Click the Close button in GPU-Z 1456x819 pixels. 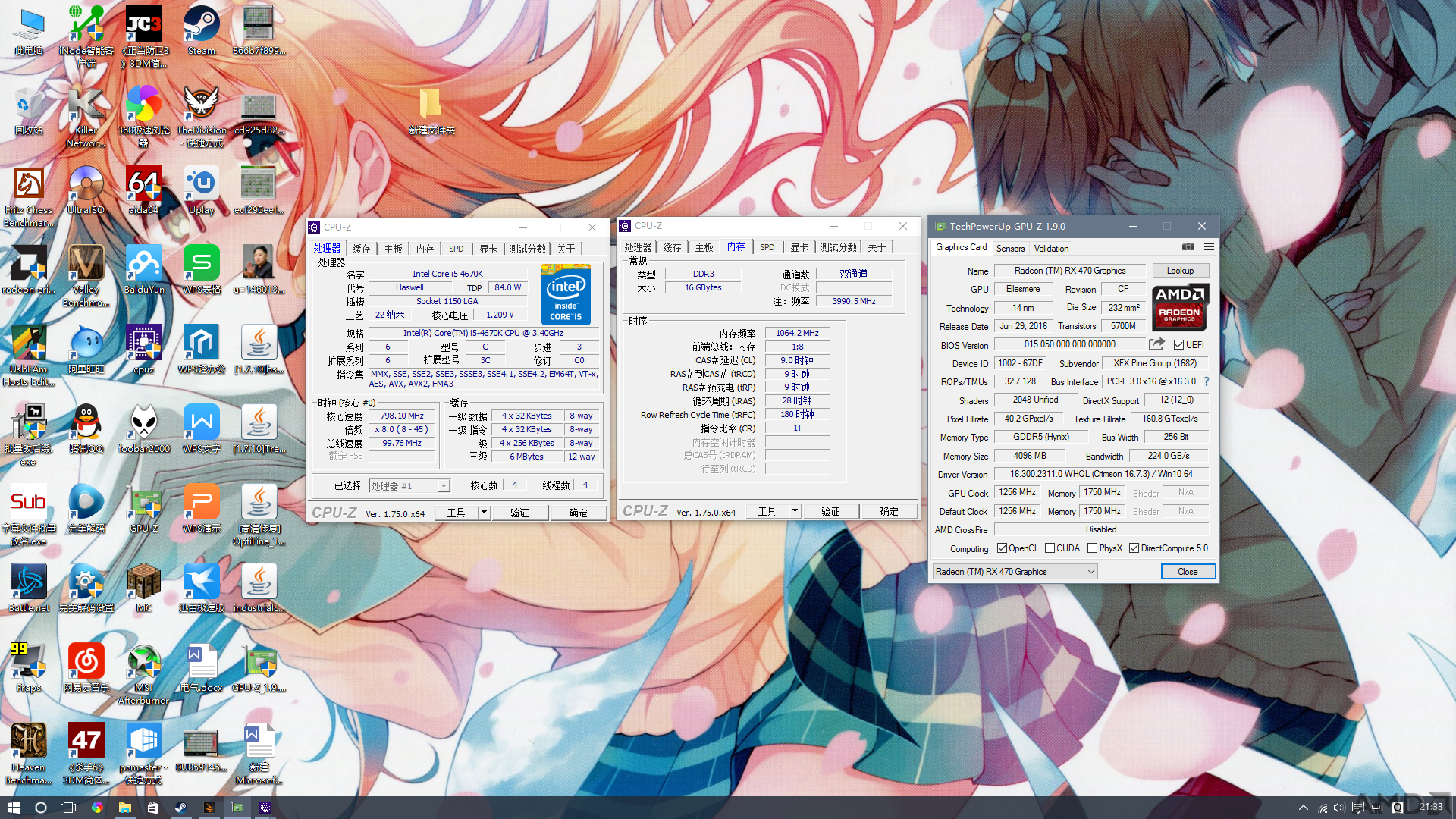[1188, 572]
